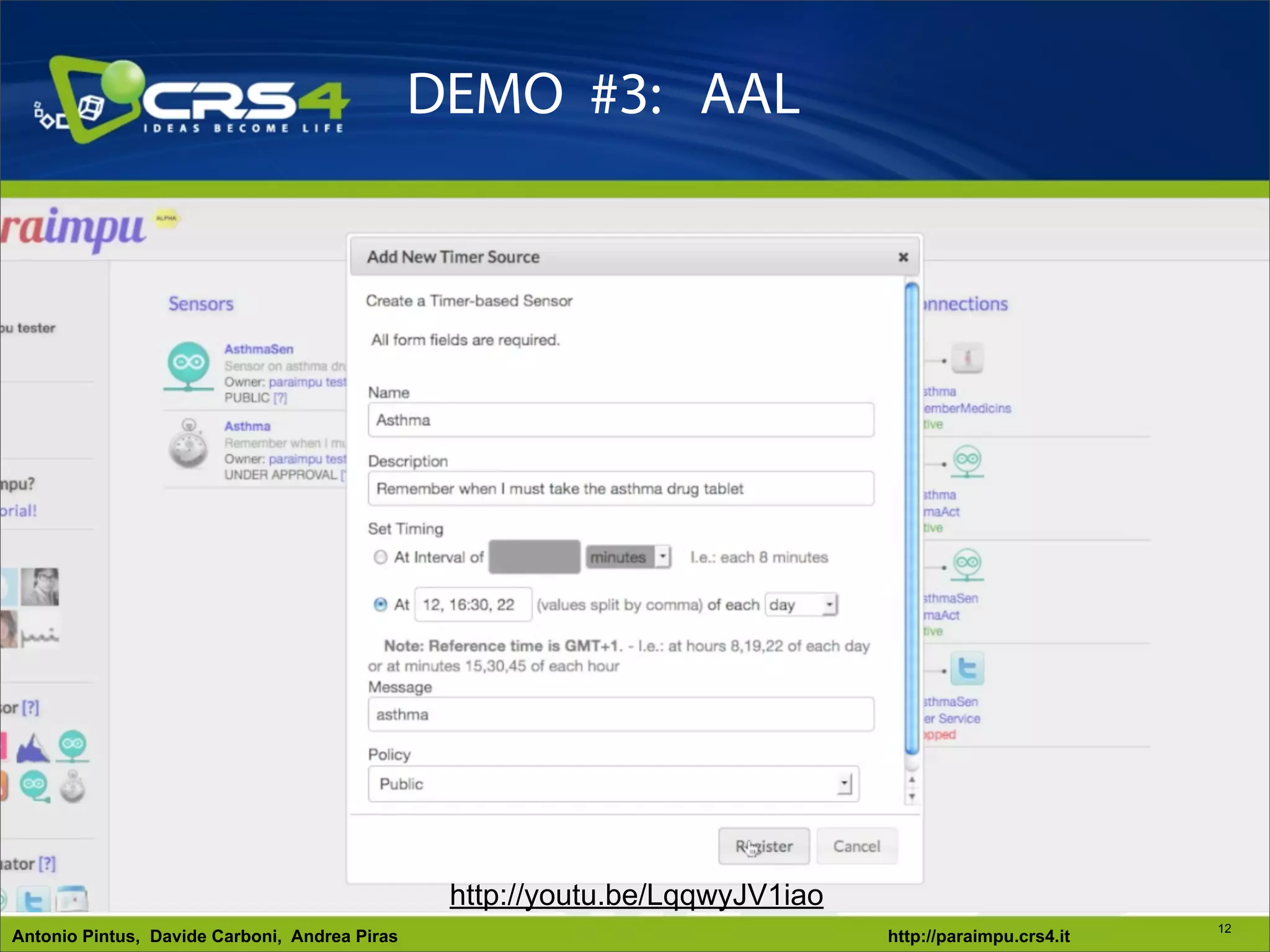Click the lower green sensor icon in sidebar palette

pyautogui.click(x=34, y=787)
